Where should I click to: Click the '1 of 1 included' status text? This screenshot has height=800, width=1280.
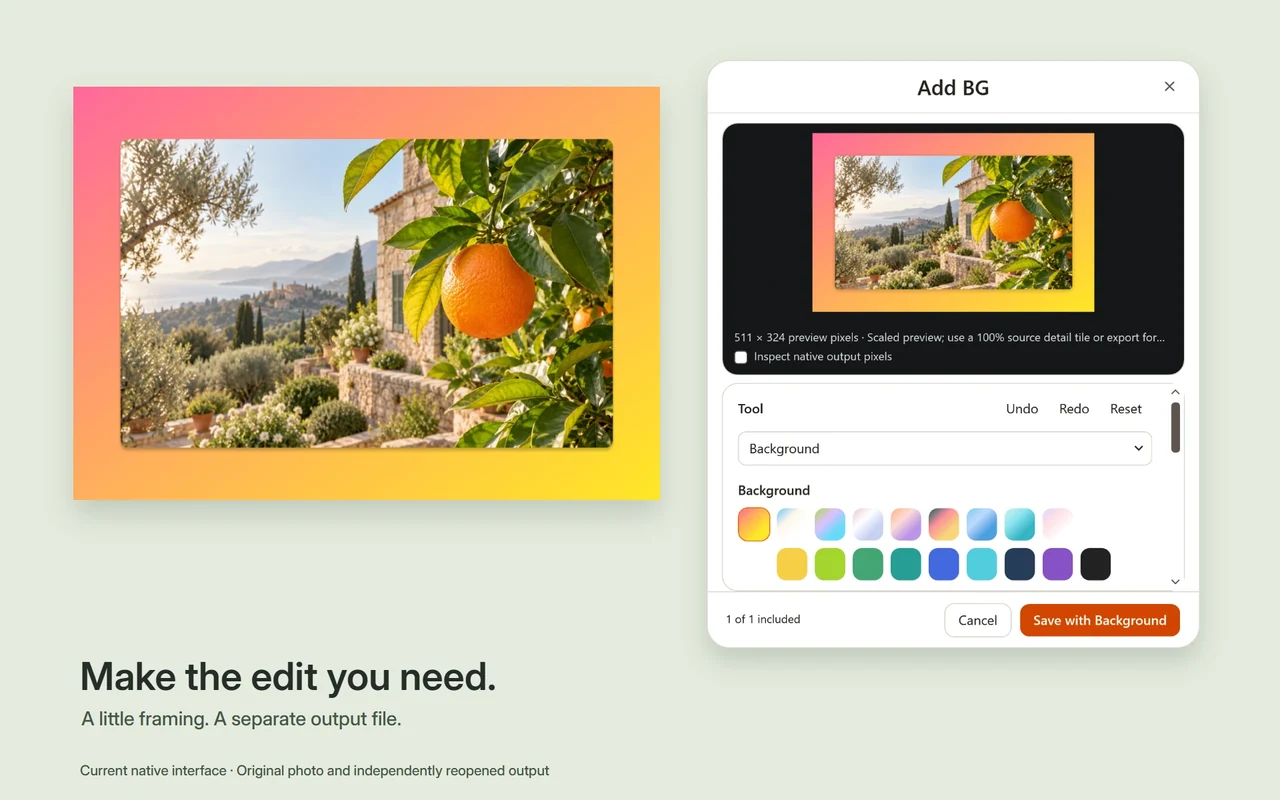point(763,620)
